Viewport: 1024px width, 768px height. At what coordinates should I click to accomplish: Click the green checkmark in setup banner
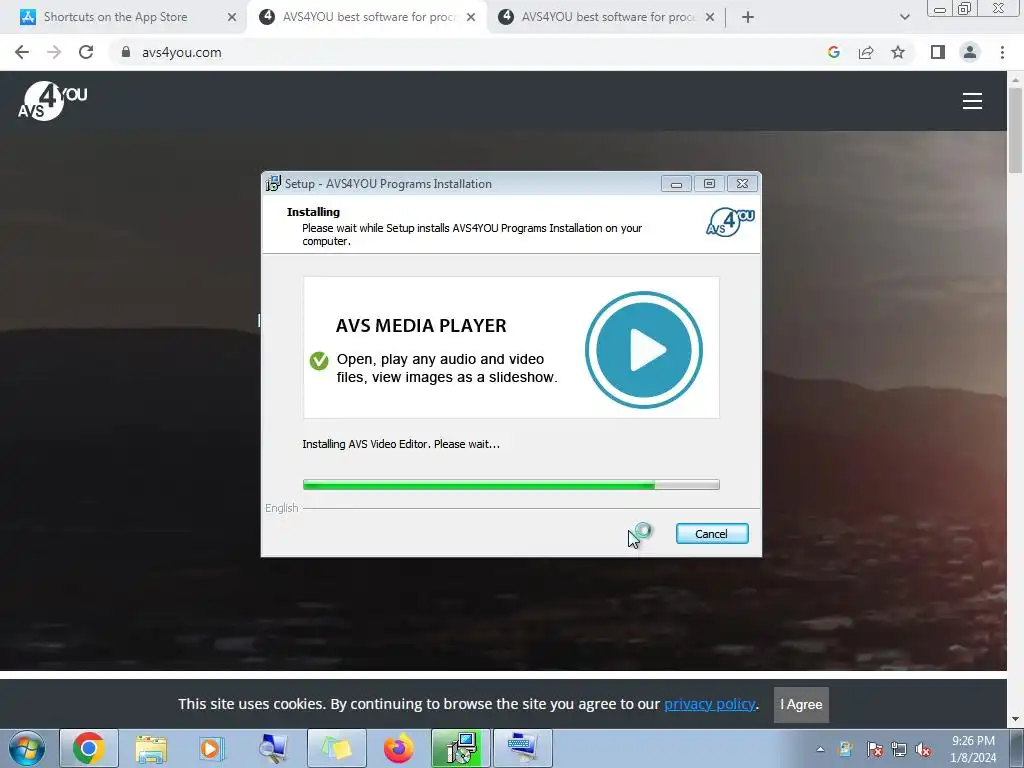(x=319, y=360)
